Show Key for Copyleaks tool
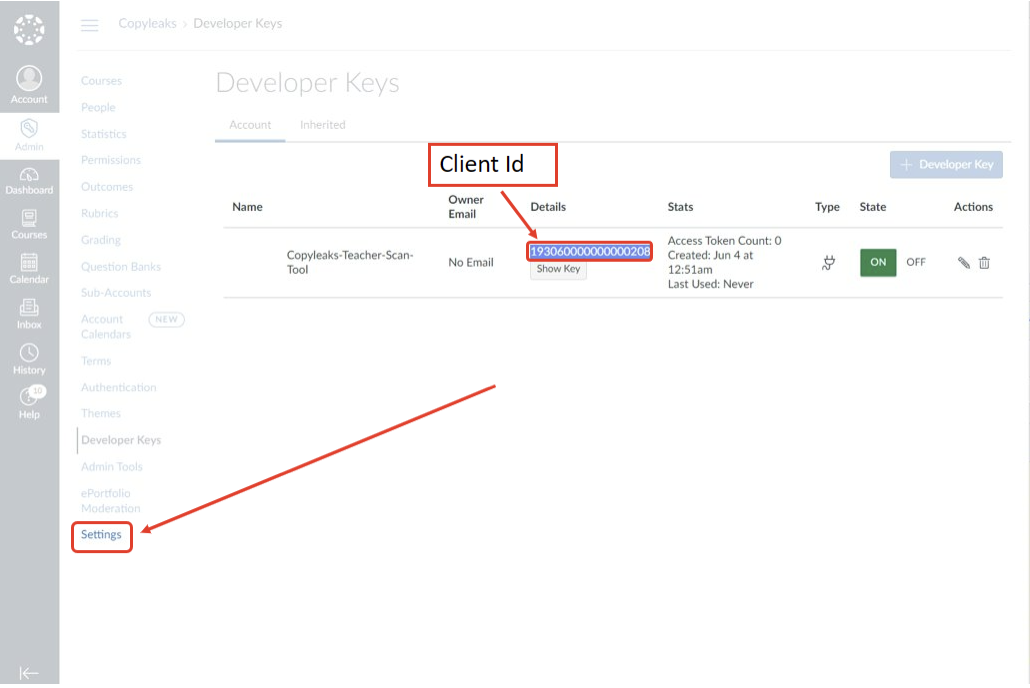Image resolution: width=1030 pixels, height=688 pixels. point(558,269)
